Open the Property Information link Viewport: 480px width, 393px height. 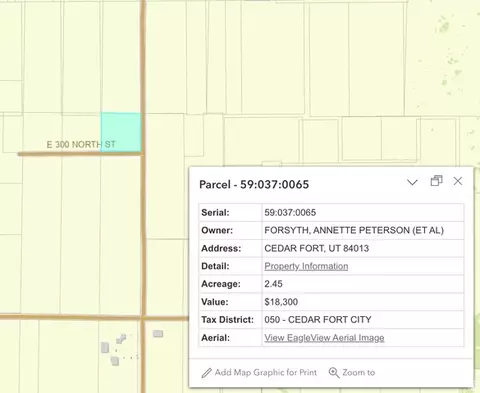coord(306,266)
